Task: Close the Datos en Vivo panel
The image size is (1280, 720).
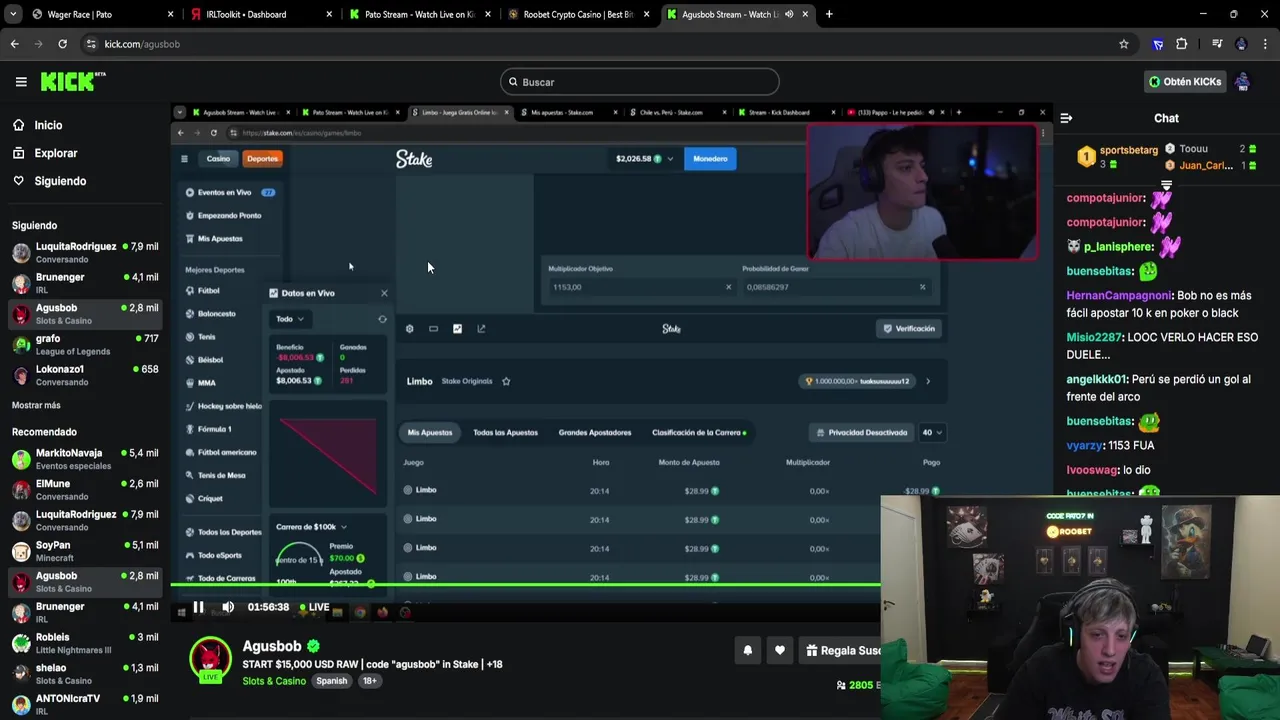Action: pyautogui.click(x=384, y=293)
